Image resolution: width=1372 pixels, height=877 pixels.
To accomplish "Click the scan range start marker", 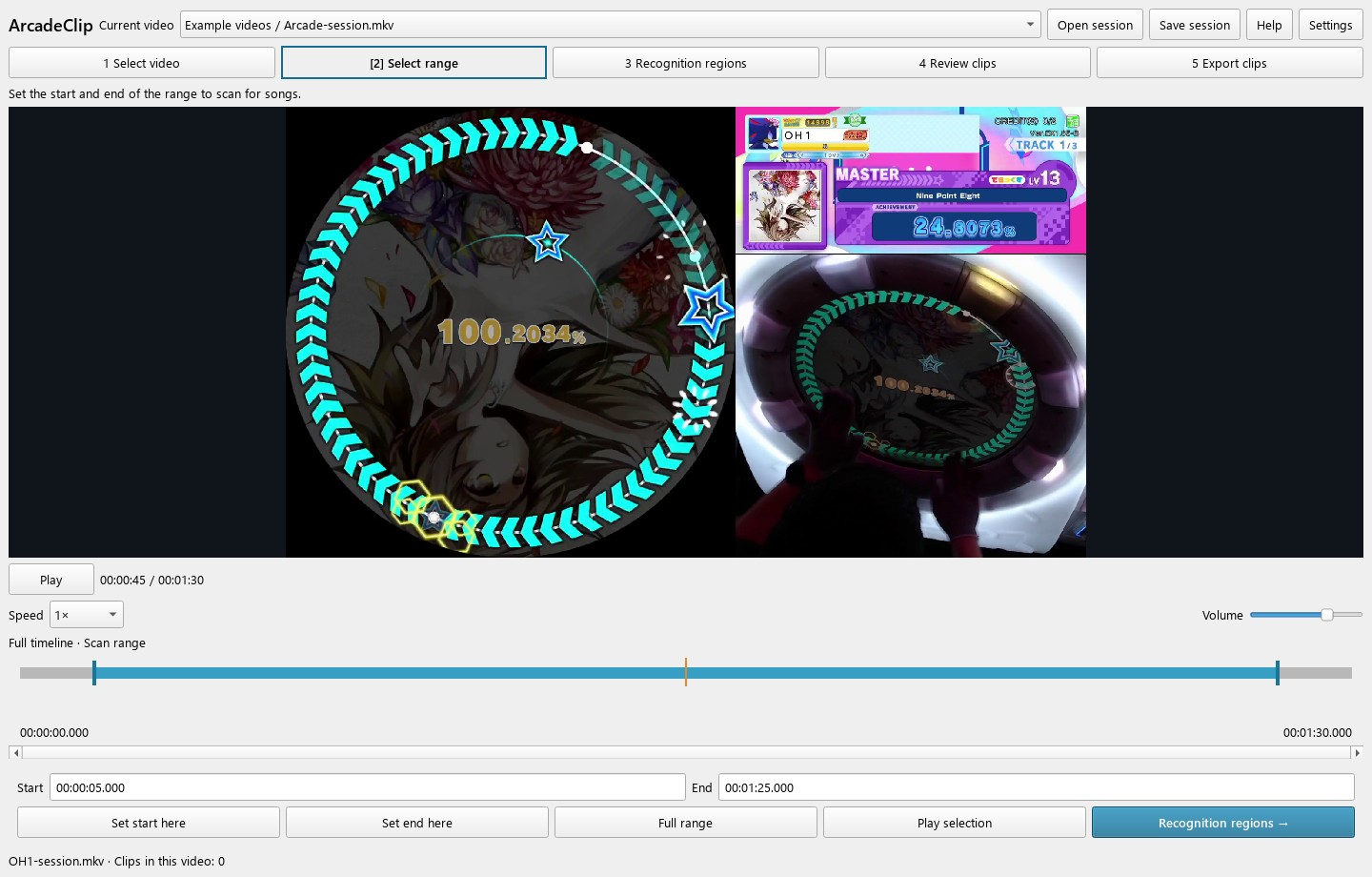I will 94,673.
